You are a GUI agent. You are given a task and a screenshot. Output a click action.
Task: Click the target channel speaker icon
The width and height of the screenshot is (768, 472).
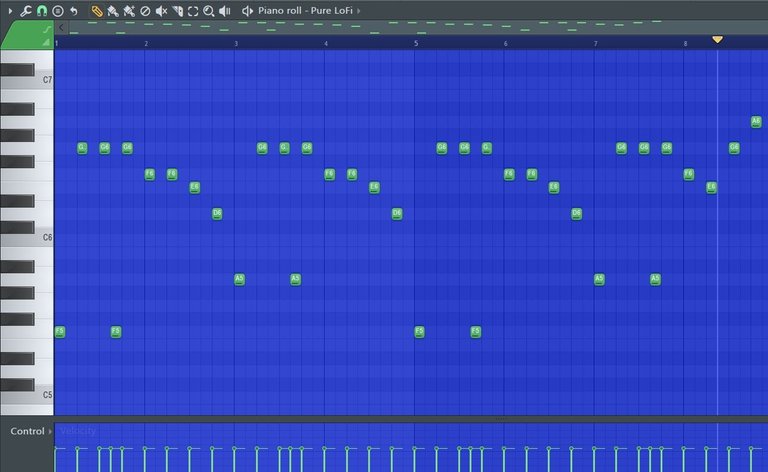pos(247,10)
